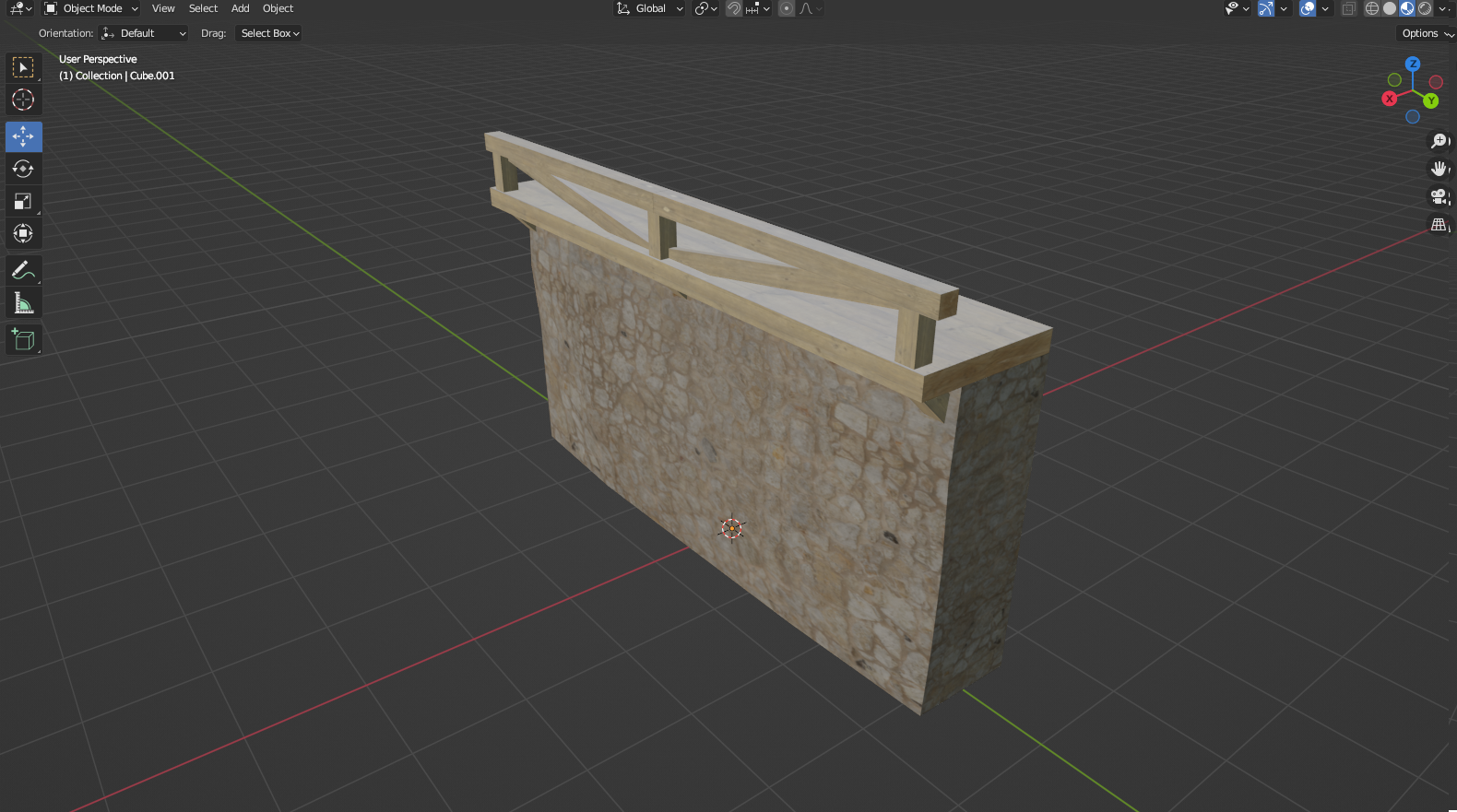
Task: Toggle camera view with camera icon
Action: coord(1439,196)
